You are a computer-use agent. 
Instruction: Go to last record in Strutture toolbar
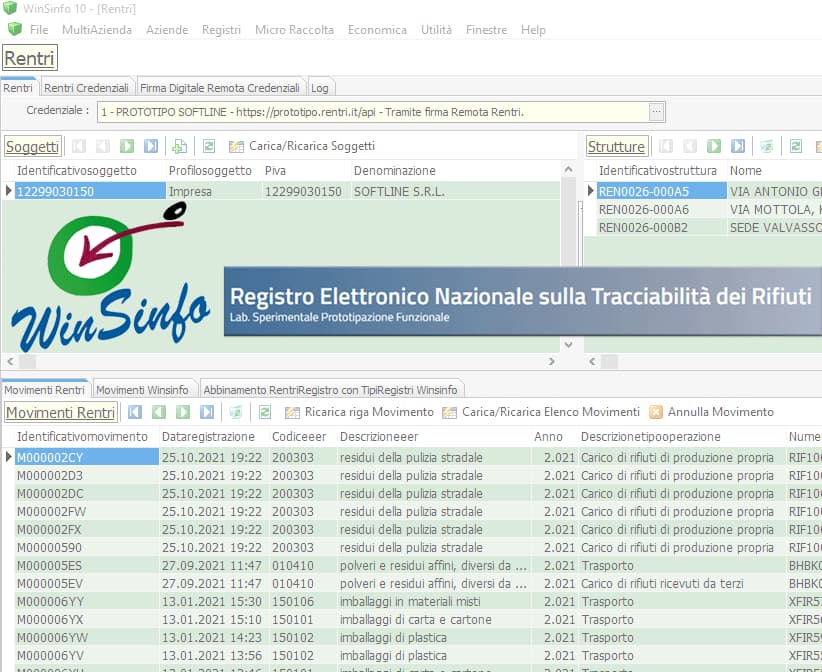(x=738, y=146)
